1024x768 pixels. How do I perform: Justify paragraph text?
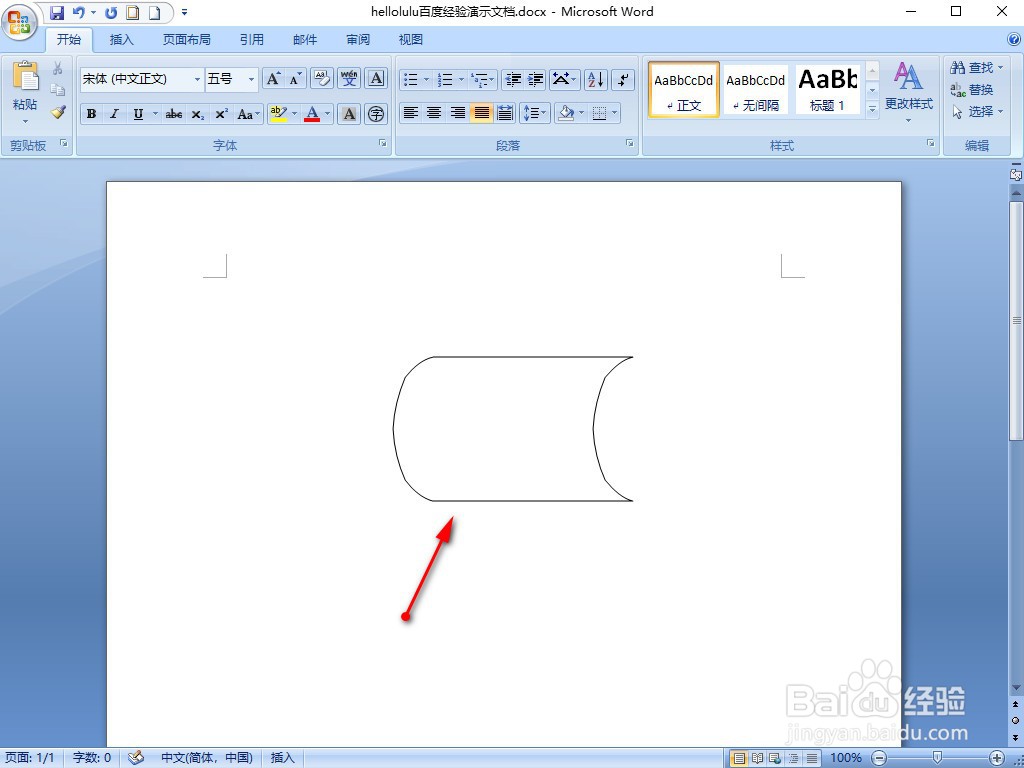pyautogui.click(x=481, y=113)
